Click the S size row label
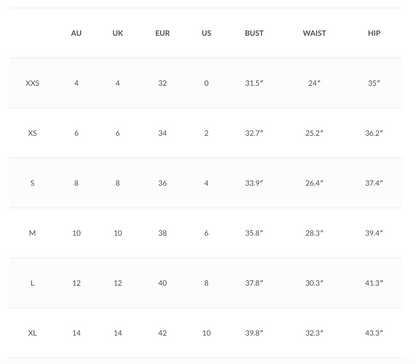The image size is (416, 364). pyautogui.click(x=32, y=183)
